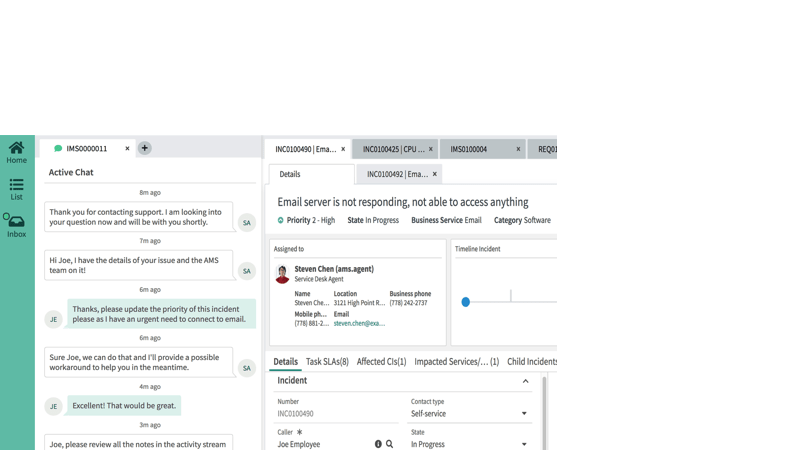Click the Number field INC0100490
Viewport: 800px width, 450px height.
coord(336,413)
